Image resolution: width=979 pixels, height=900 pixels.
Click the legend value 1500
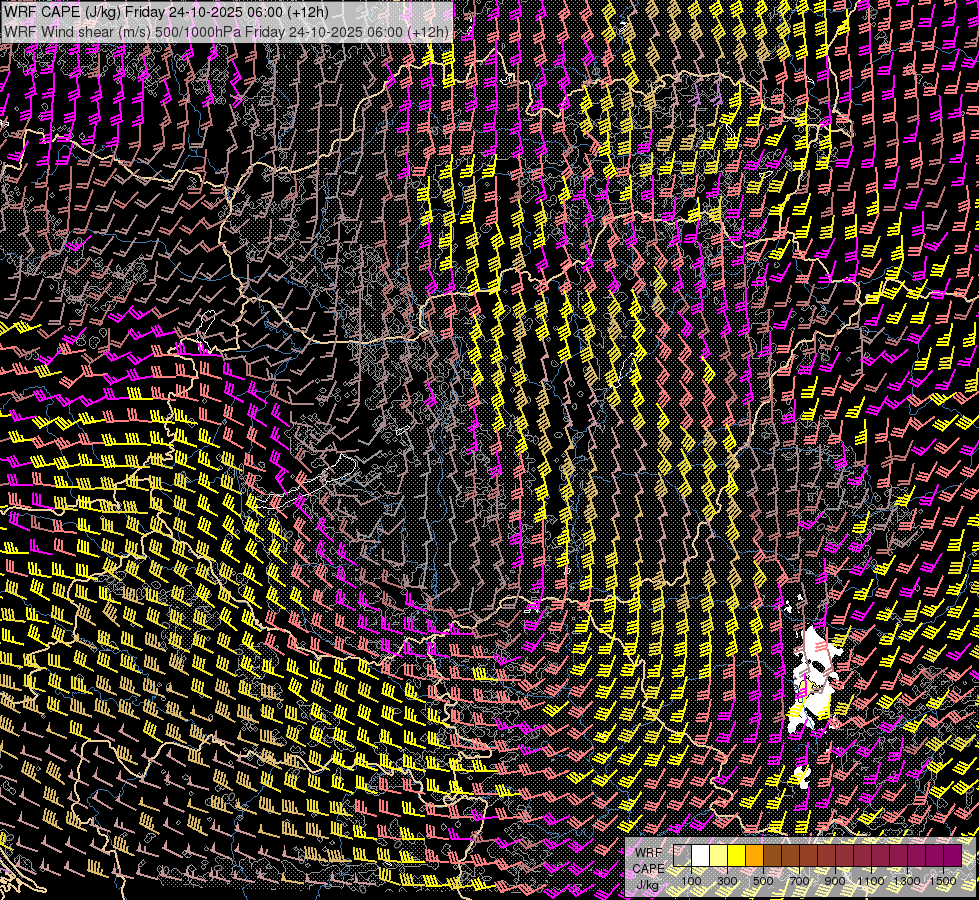point(943,881)
